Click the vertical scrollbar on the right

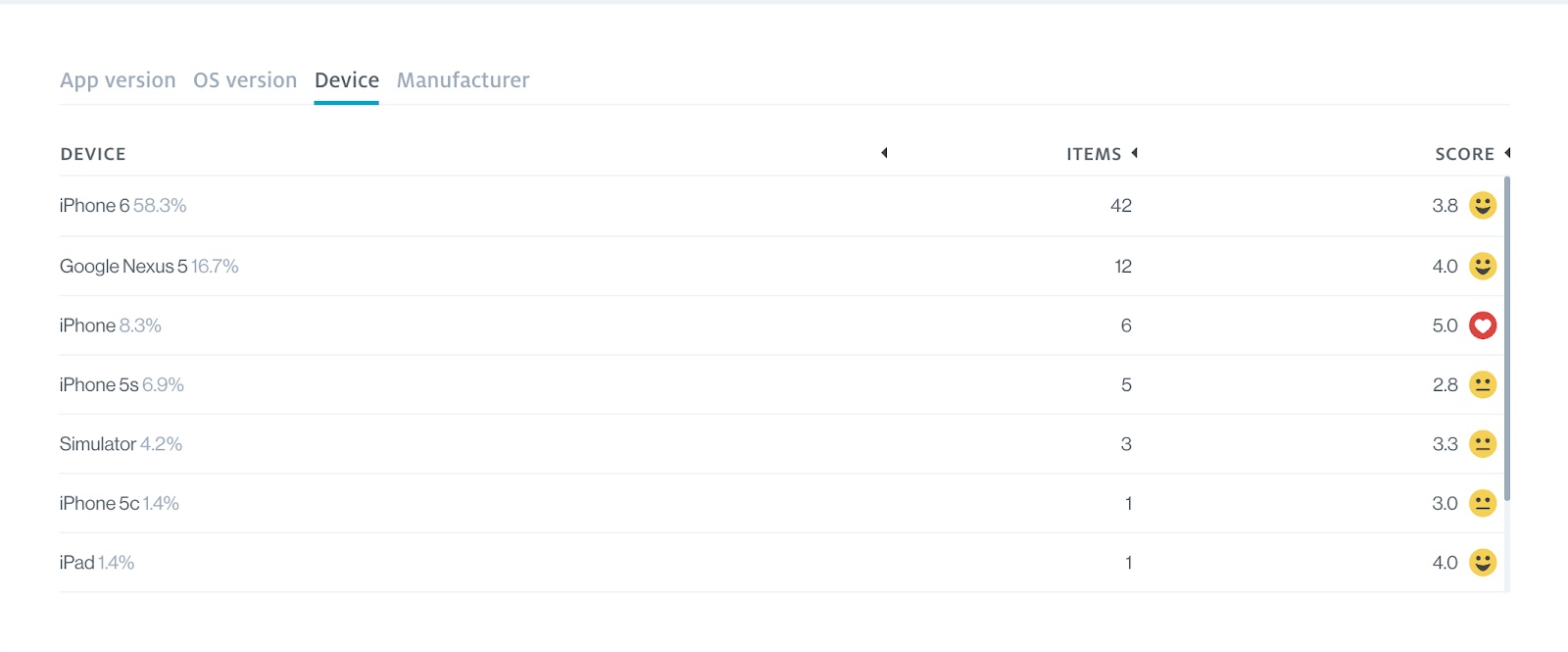[1508, 343]
